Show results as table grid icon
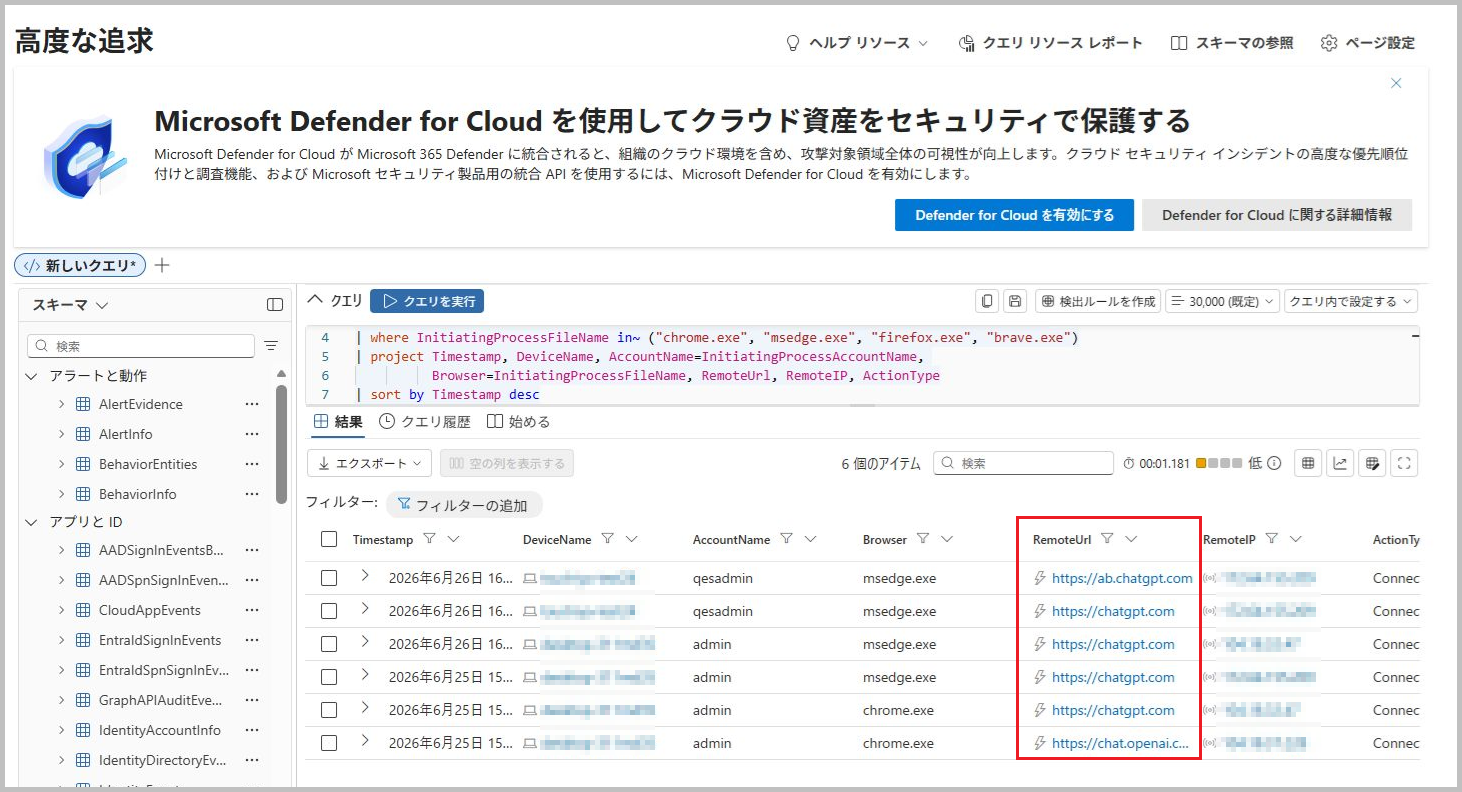1462x792 pixels. click(x=1308, y=463)
